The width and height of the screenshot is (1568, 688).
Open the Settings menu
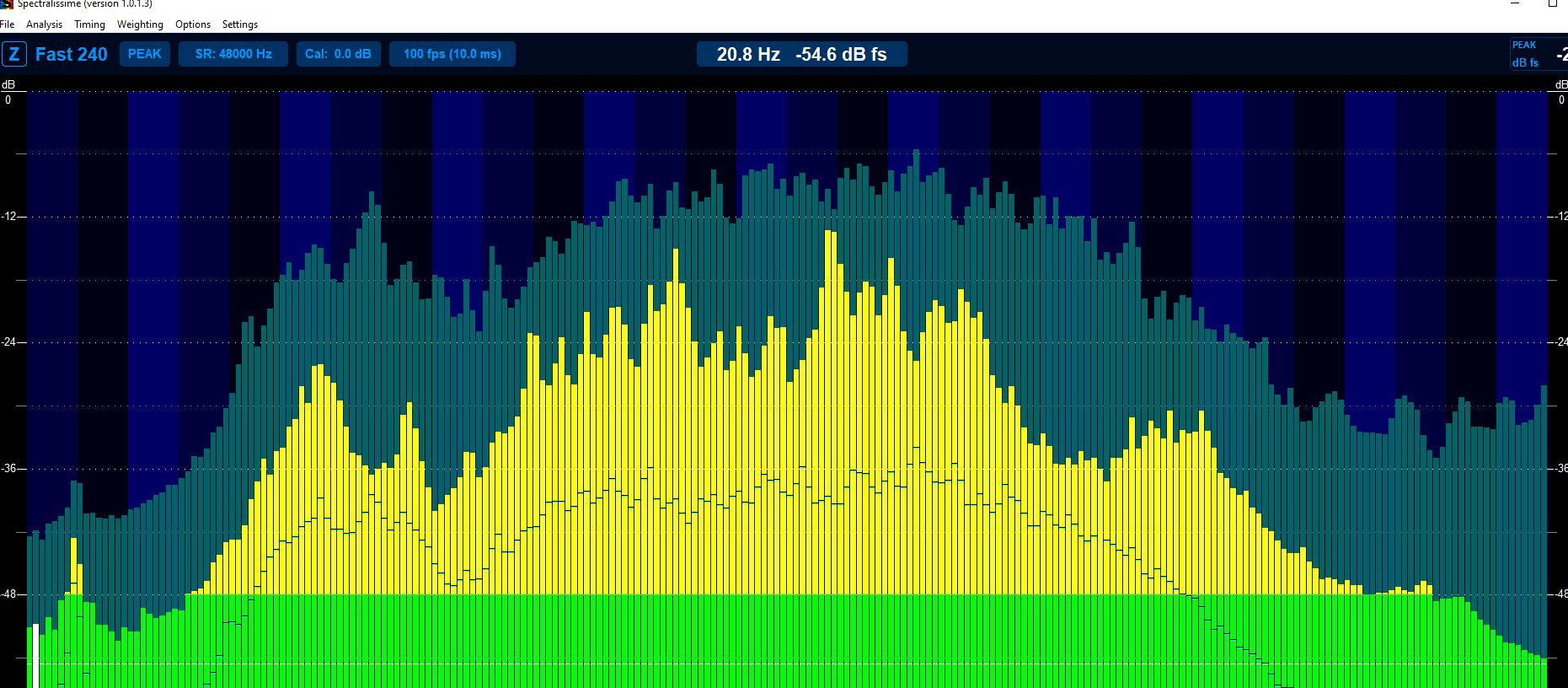(240, 24)
